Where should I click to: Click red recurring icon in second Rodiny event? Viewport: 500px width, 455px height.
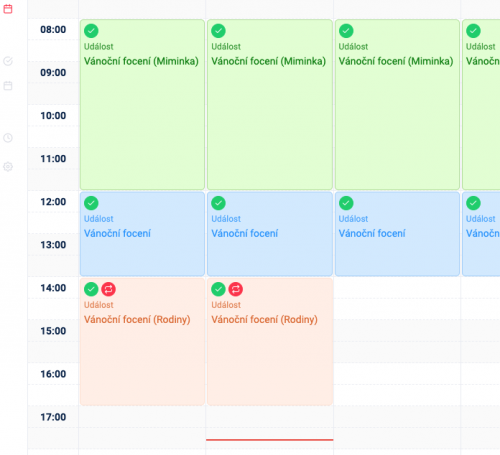tap(236, 289)
